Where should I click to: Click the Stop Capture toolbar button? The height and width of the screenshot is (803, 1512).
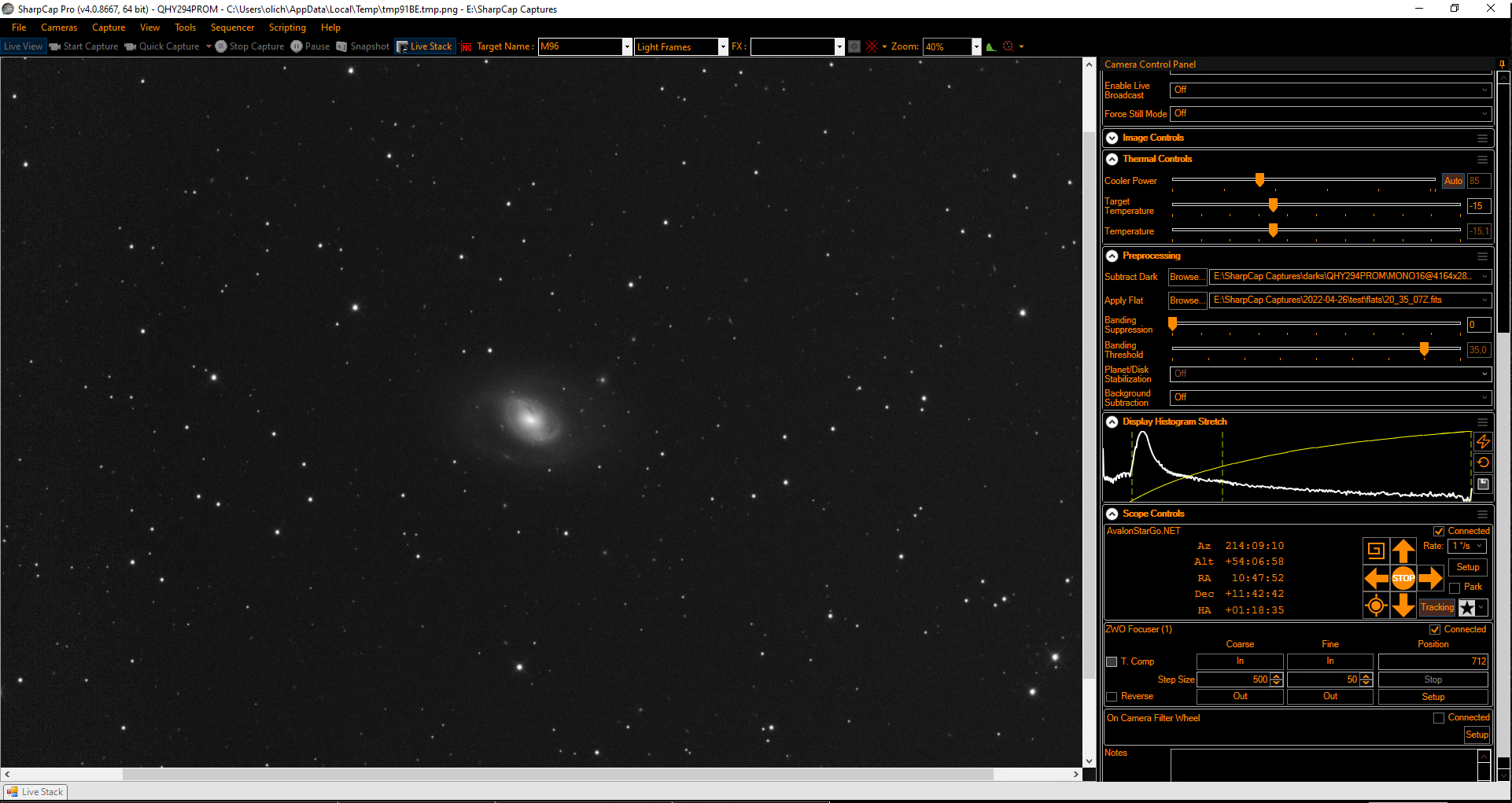pos(249,46)
